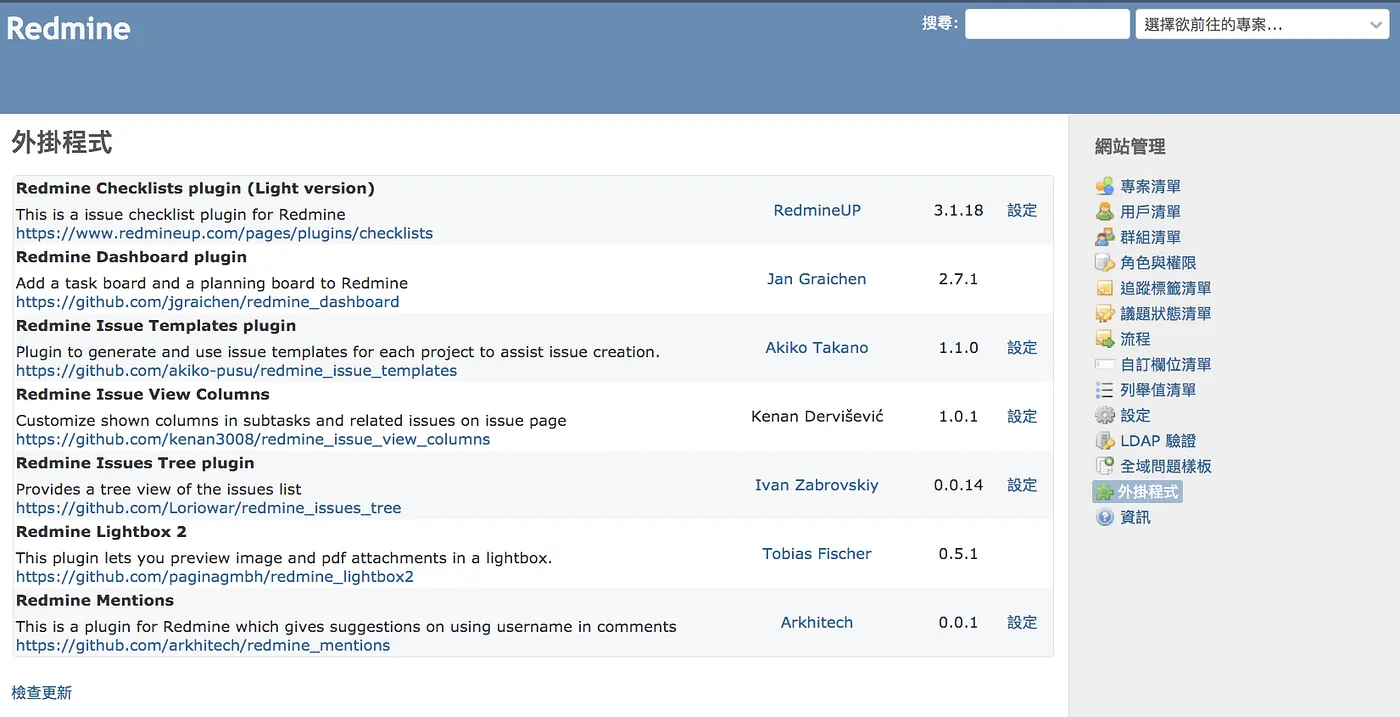Open the 選擇欲前往的專案 project dropdown
This screenshot has height=717, width=1400.
pos(1262,25)
